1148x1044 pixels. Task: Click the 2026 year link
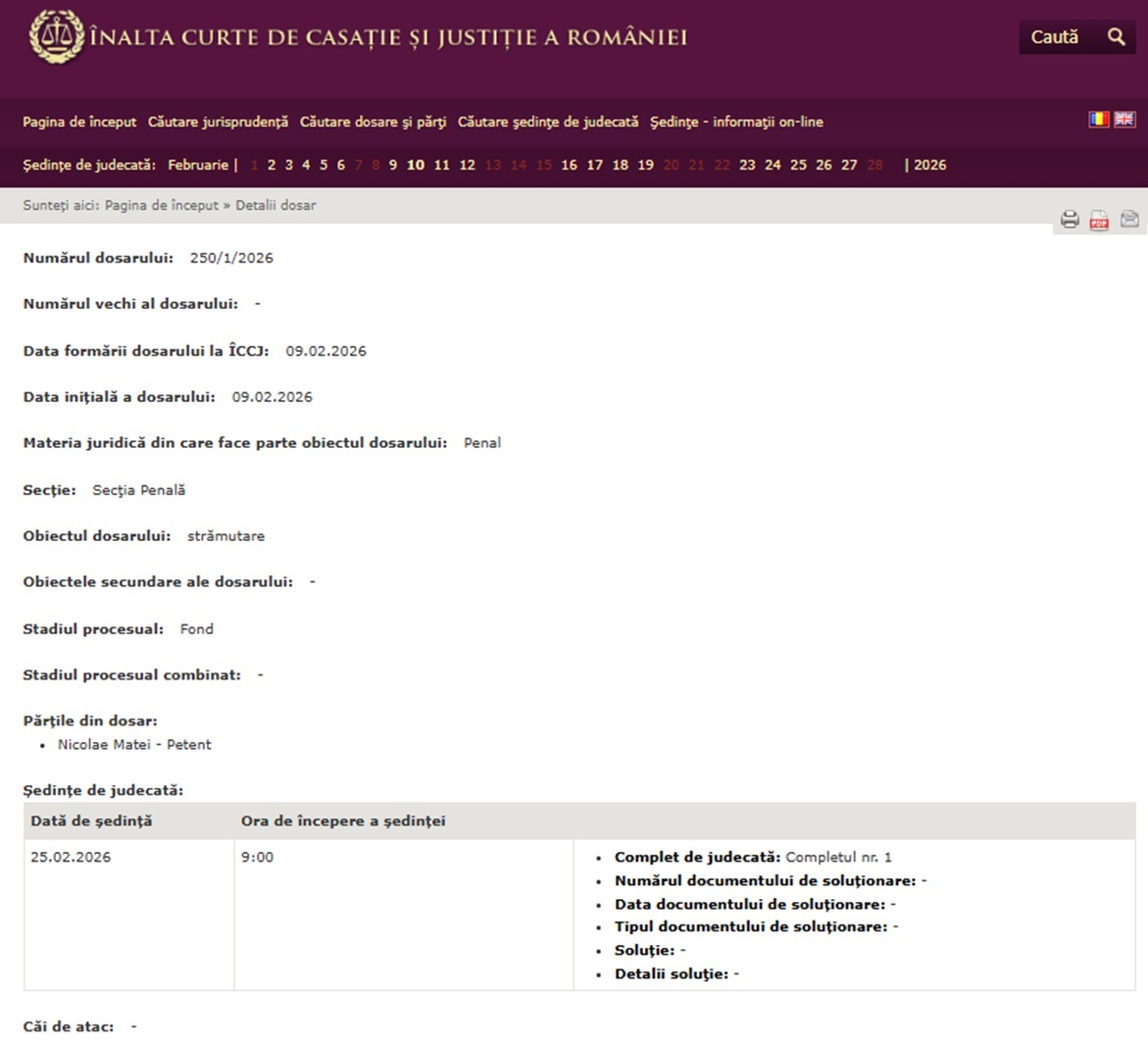click(929, 166)
